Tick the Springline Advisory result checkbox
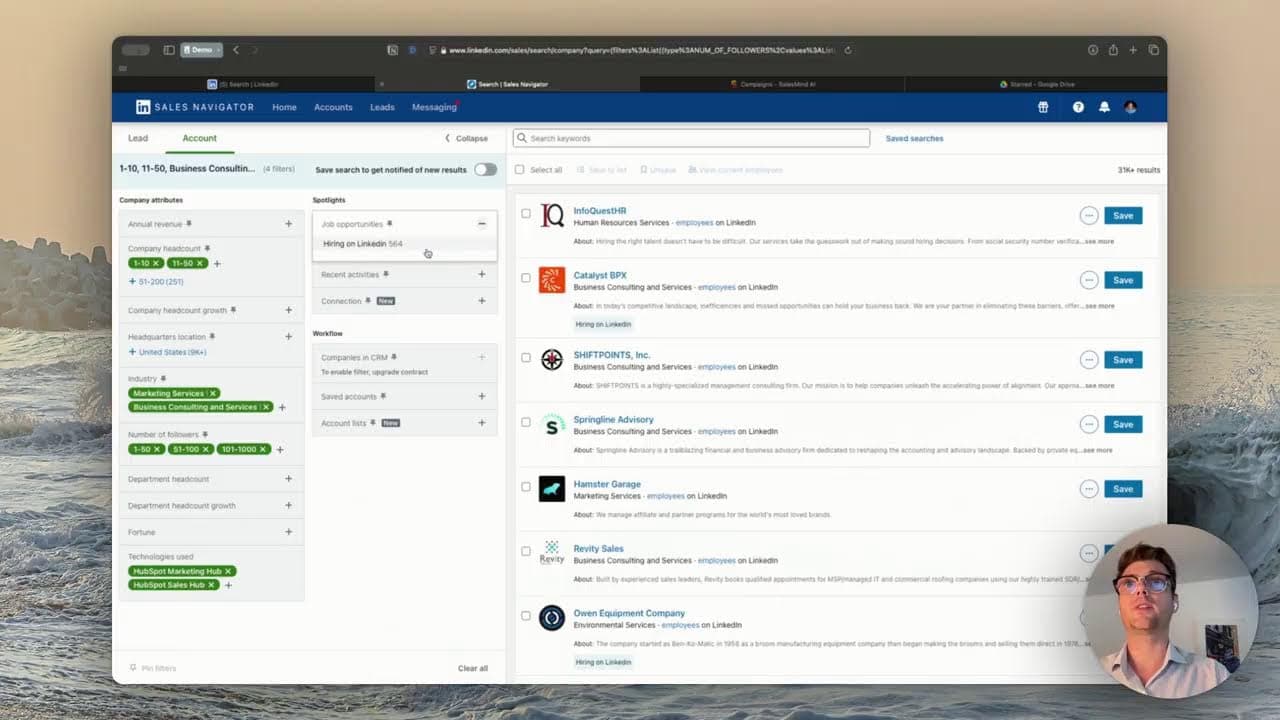This screenshot has width=1280, height=720. pyautogui.click(x=526, y=422)
